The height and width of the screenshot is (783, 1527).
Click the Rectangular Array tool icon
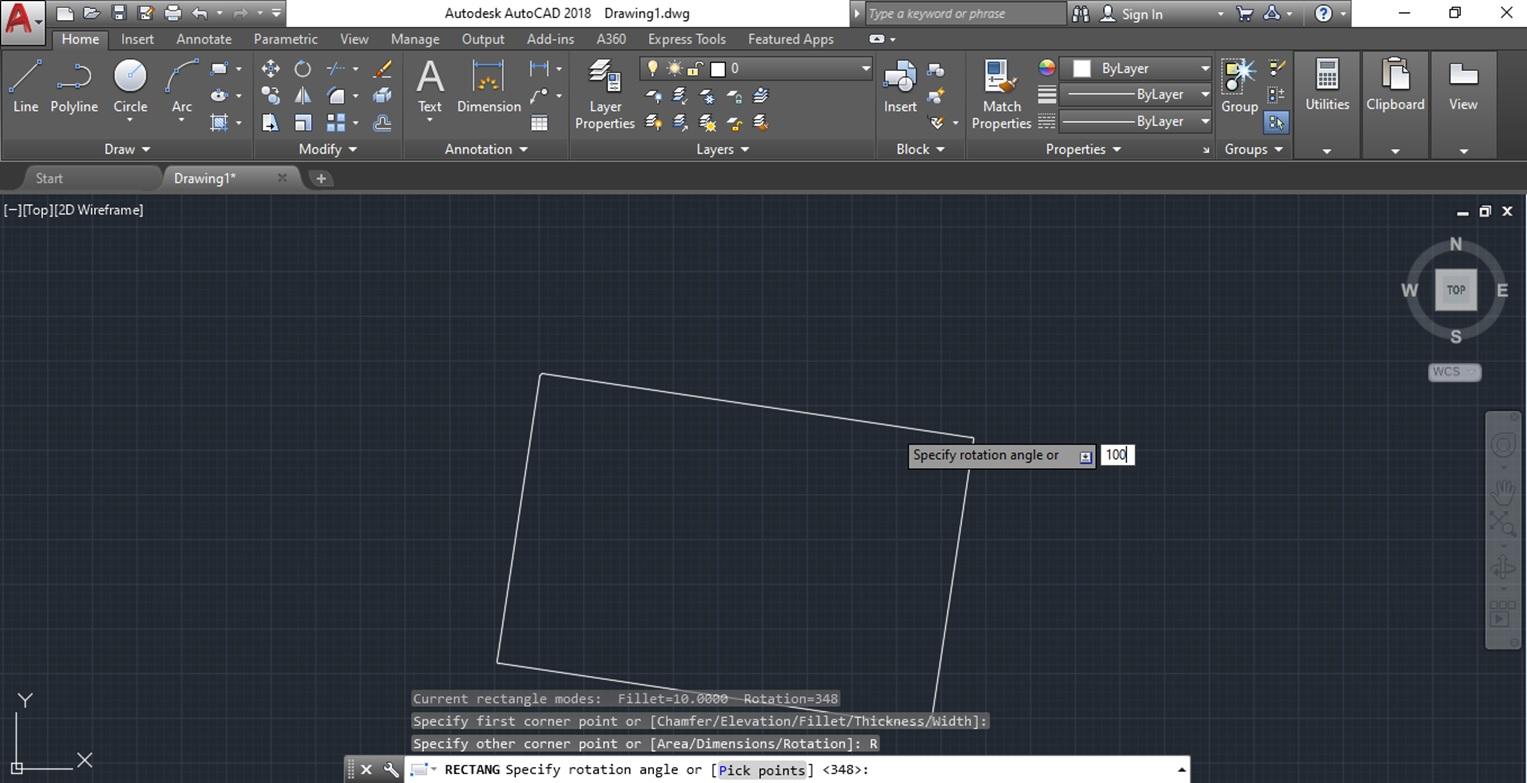pos(335,123)
